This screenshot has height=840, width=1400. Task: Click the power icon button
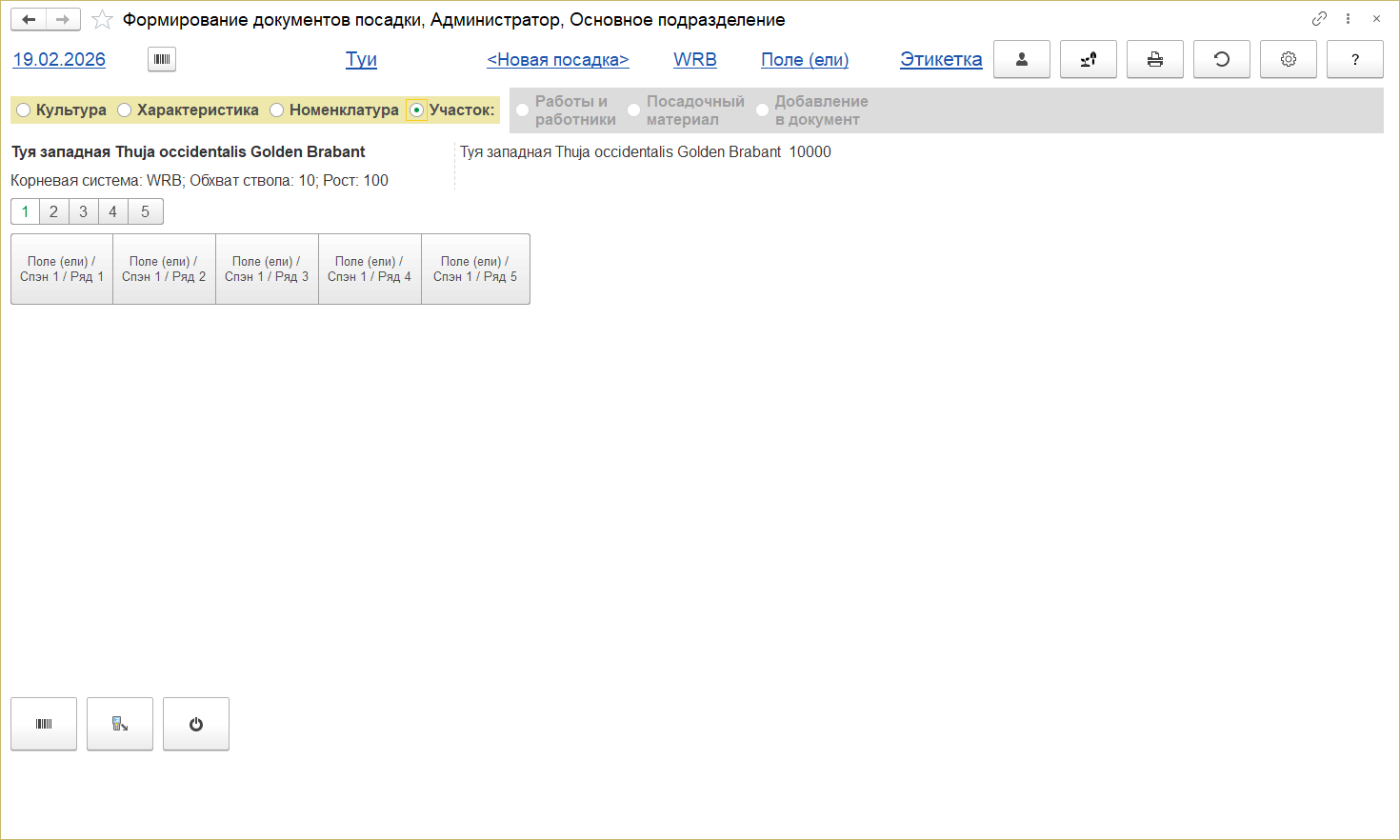(x=196, y=724)
